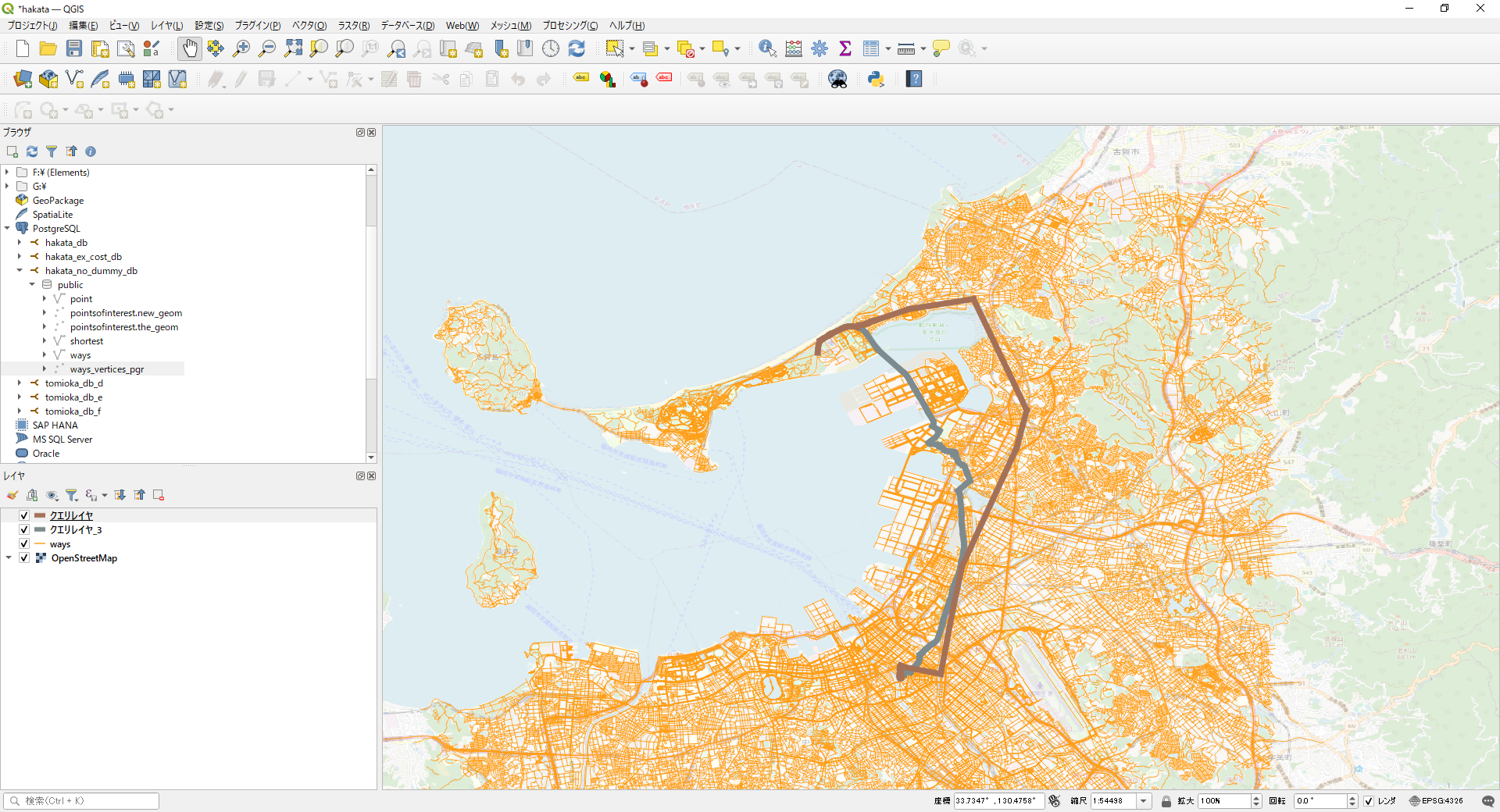
Task: Collapse the PostgreSQL browser node
Action: [x=7, y=229]
